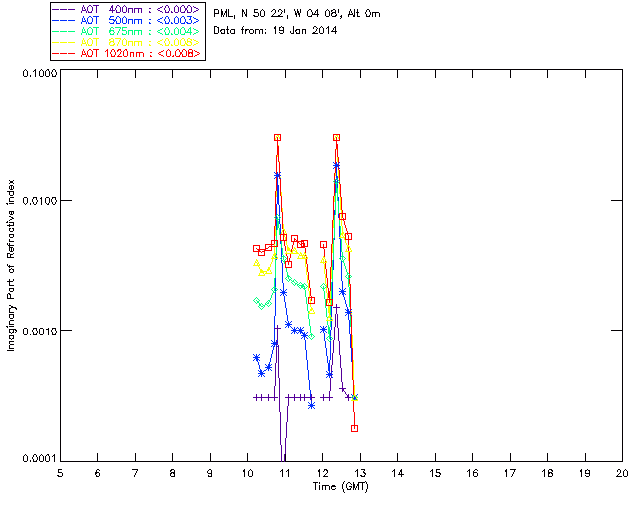Click the blue asterisk at second peak top

point(336,165)
